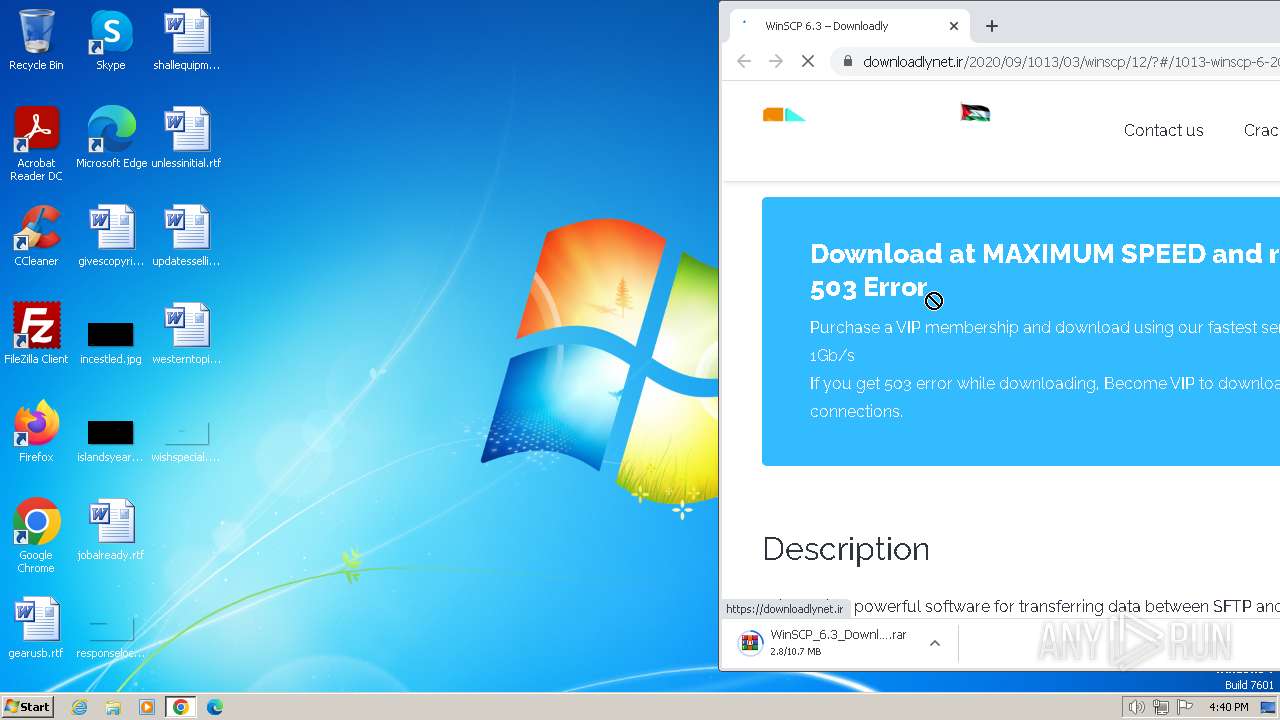Screen dimensions: 1280x720
Task: Click the flag image in header
Action: coord(975,113)
